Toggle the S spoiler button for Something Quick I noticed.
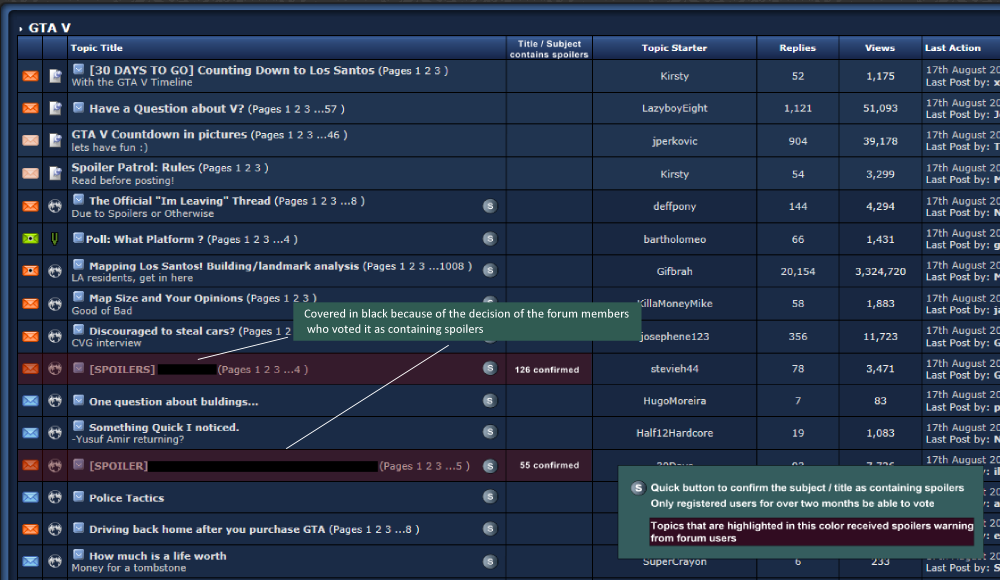The height and width of the screenshot is (580, 1000). (490, 432)
